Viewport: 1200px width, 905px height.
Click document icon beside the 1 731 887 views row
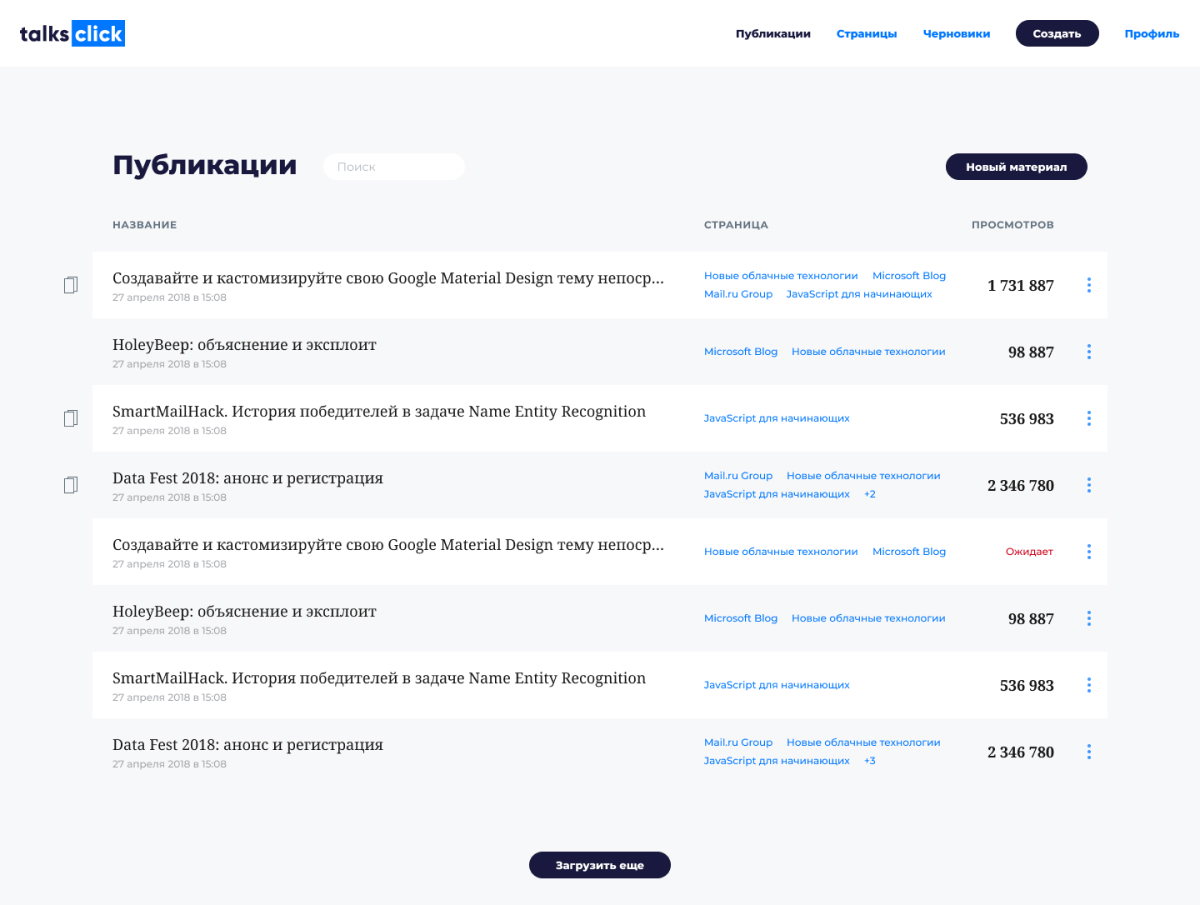[70, 285]
